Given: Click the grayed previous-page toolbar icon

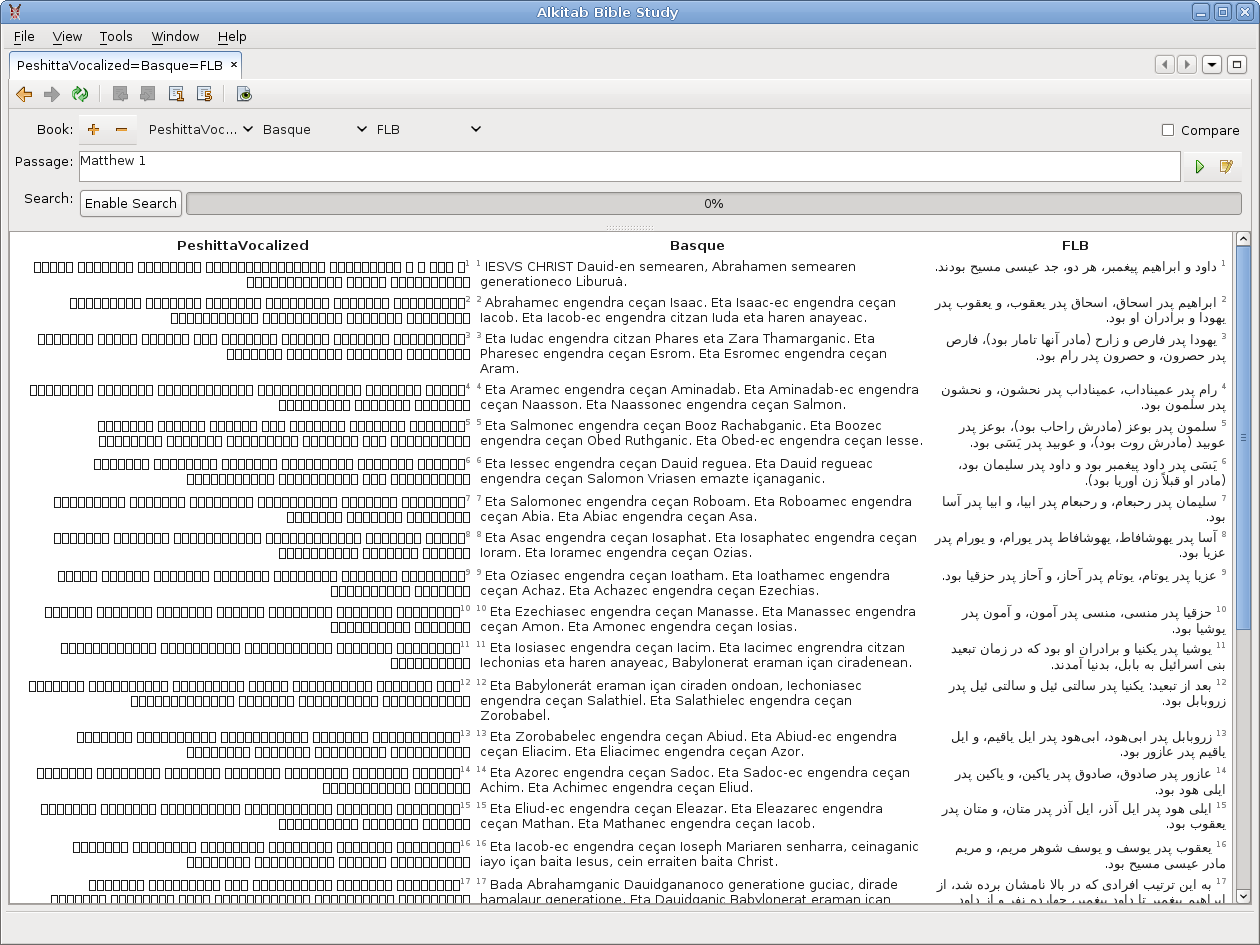Looking at the screenshot, I should click(x=120, y=94).
